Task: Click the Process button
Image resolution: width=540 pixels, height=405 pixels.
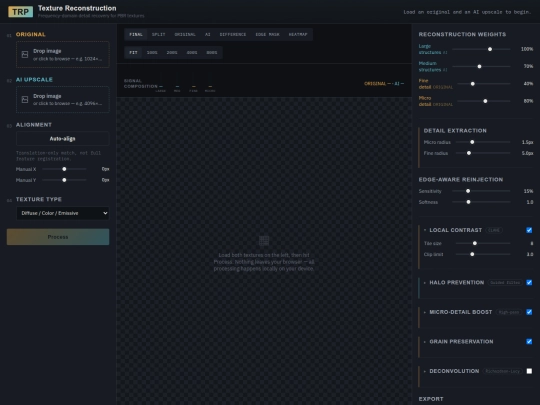Action: [x=58, y=237]
